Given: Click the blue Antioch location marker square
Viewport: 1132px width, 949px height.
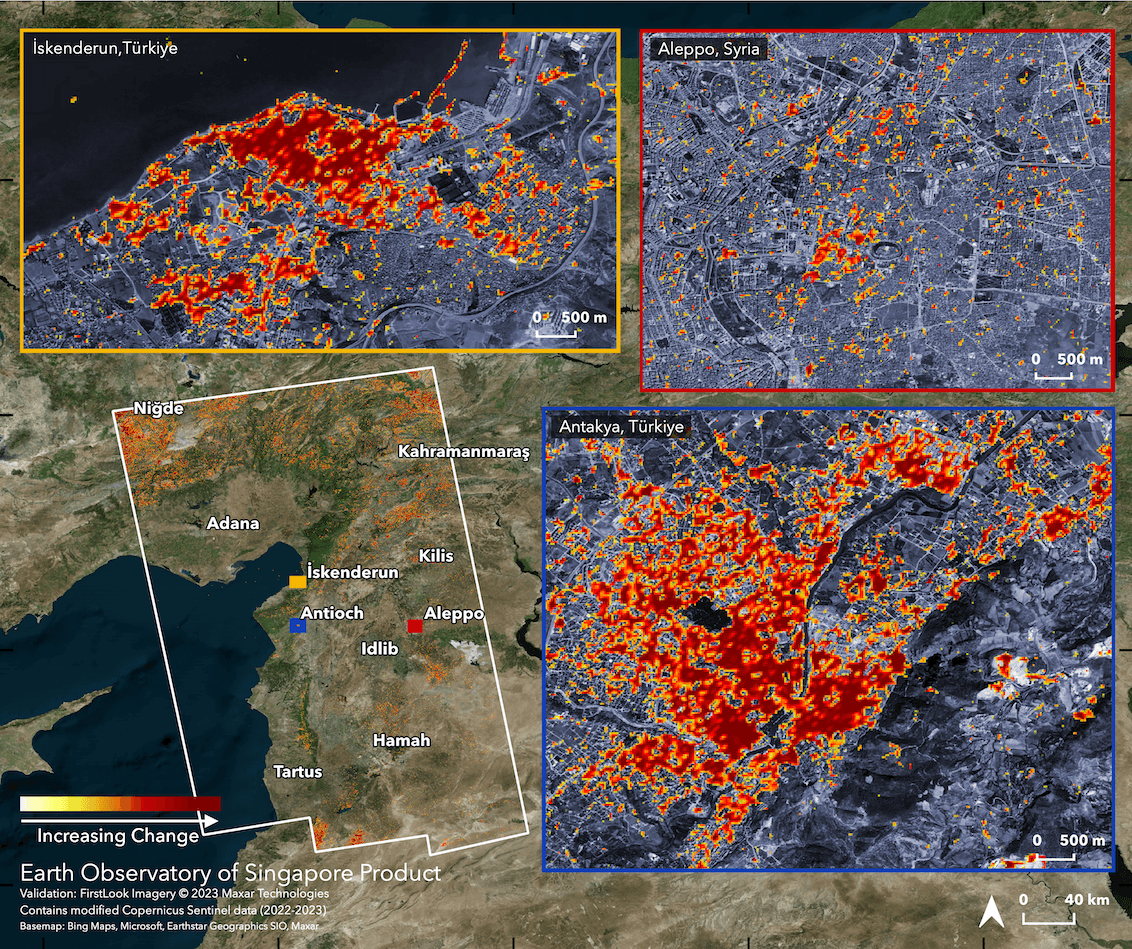Looking at the screenshot, I should coord(296,625).
